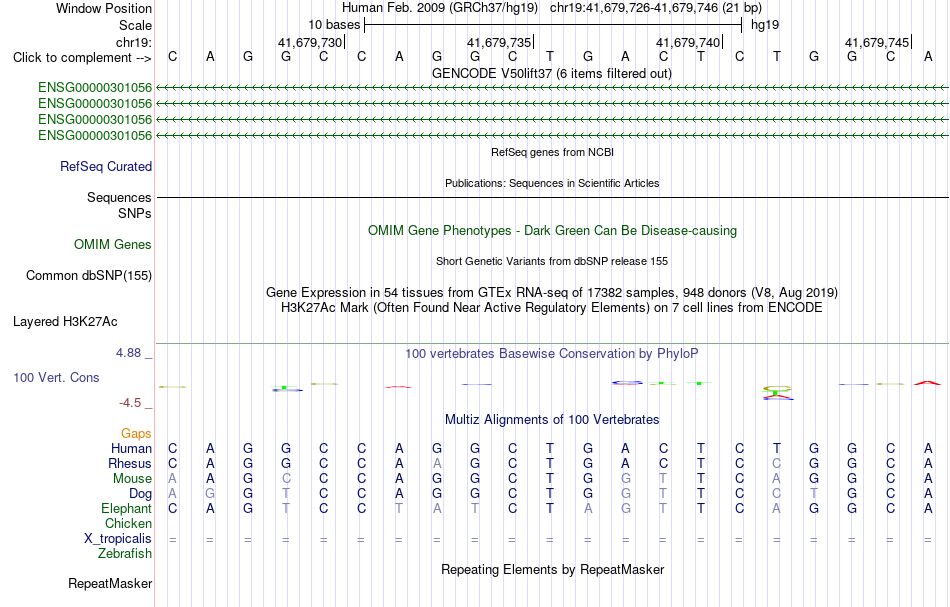Screen dimensions: 950x607
Task: Click the 4.88 upper scale value
Action: pos(129,353)
